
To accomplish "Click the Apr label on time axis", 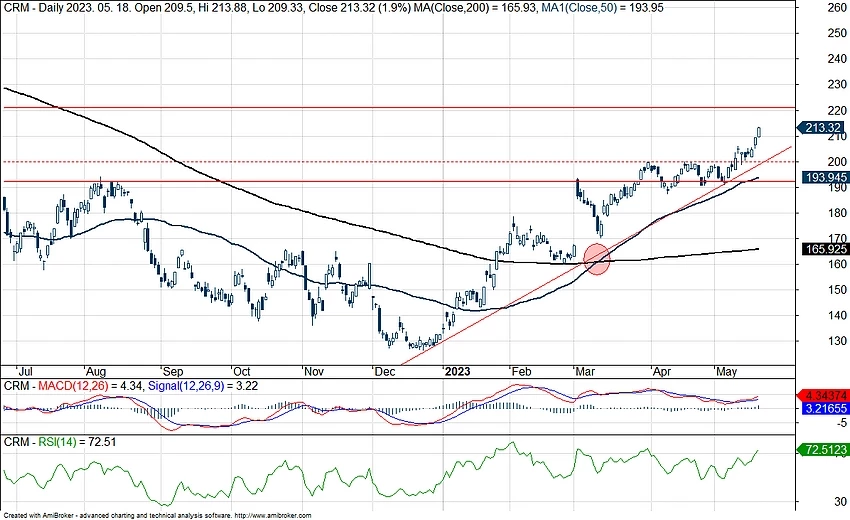I will 662,372.
